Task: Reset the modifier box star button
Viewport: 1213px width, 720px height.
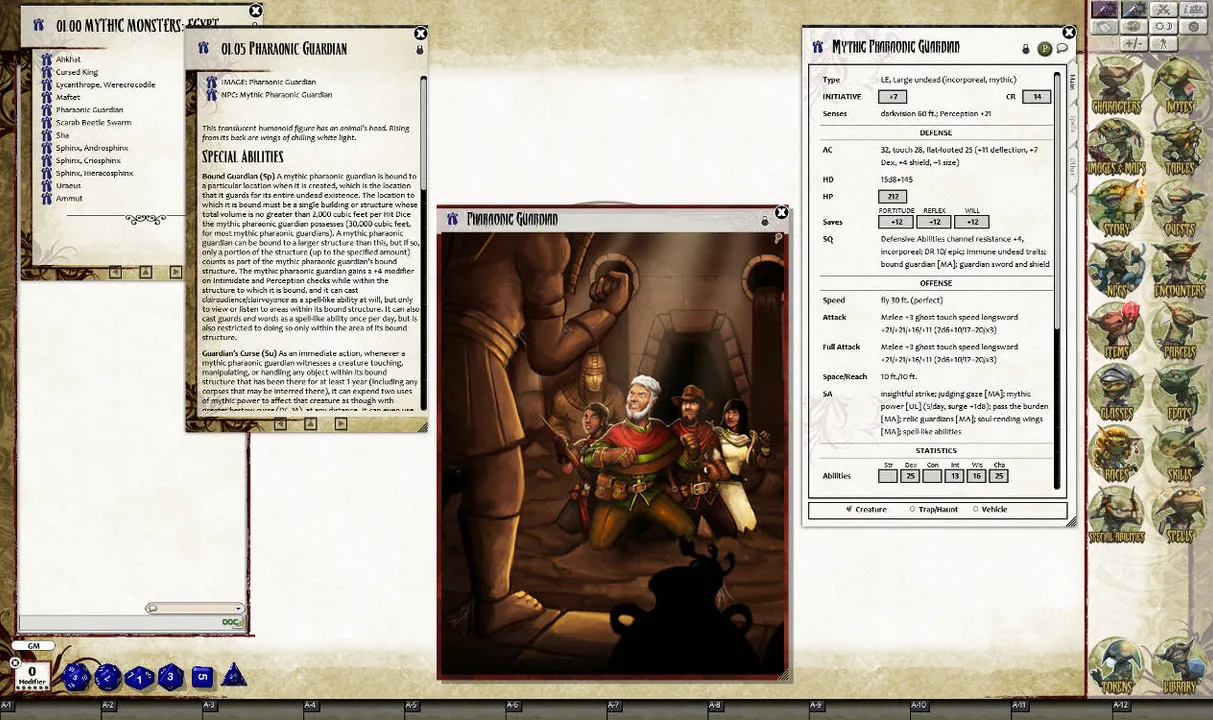Action: [x=15, y=662]
